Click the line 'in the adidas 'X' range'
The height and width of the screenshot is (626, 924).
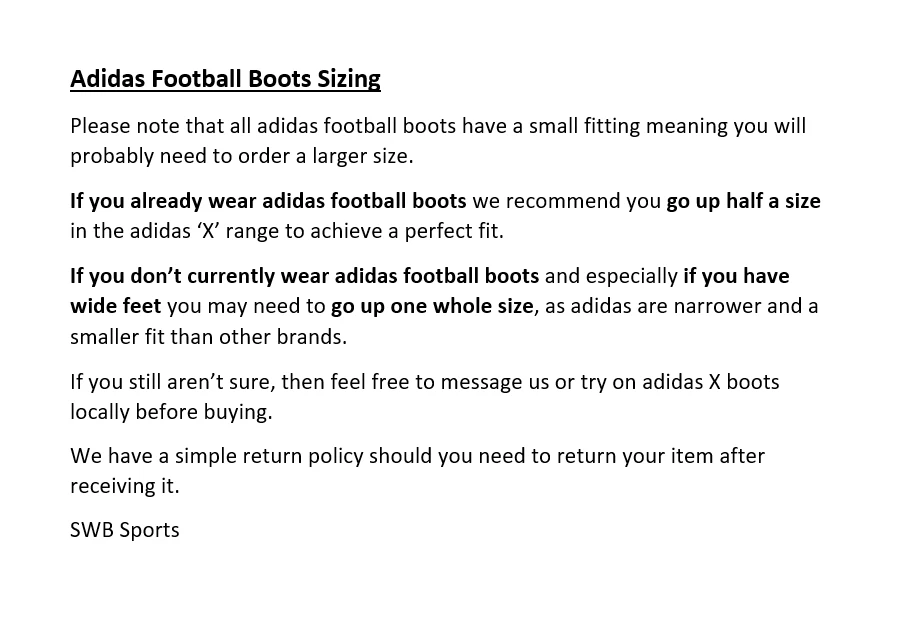click(287, 231)
